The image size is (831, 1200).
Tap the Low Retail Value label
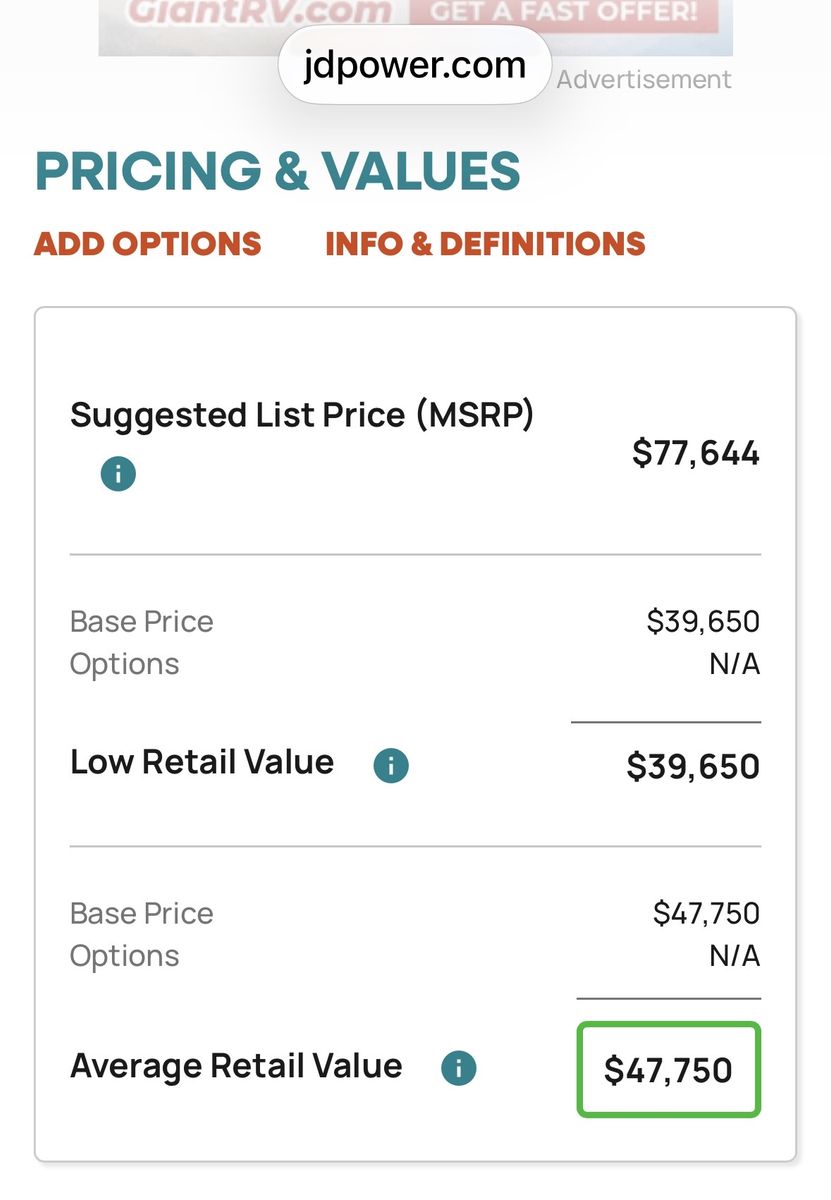tap(202, 762)
